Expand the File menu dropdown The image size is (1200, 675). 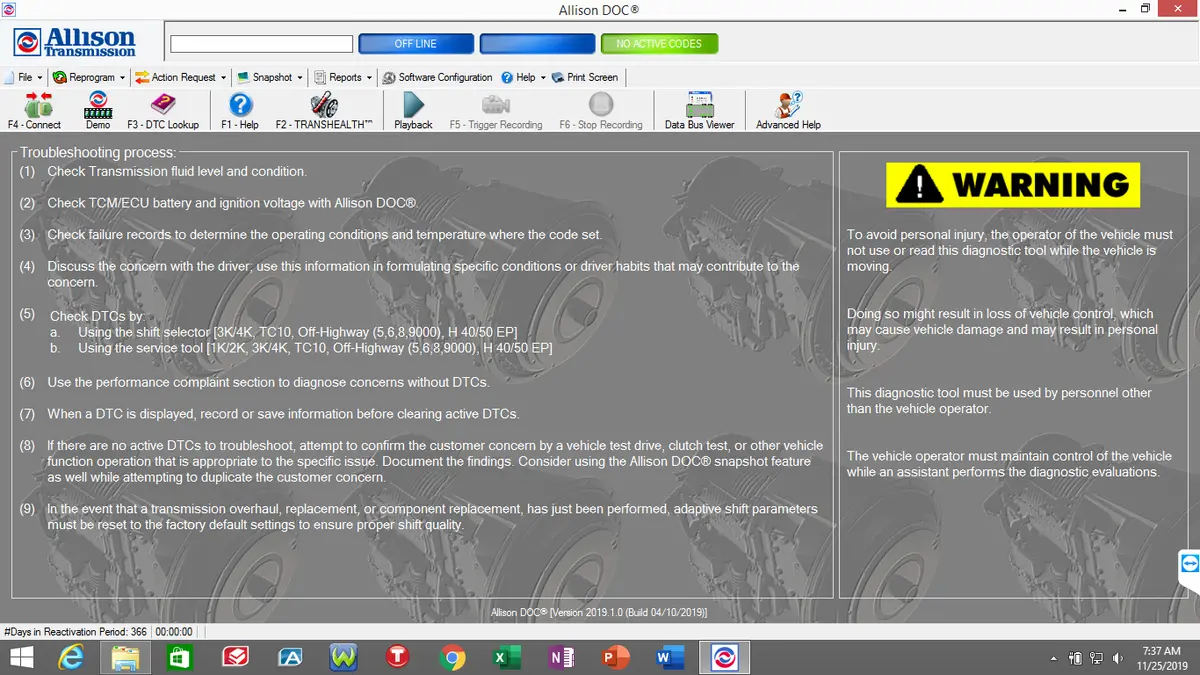(x=25, y=77)
